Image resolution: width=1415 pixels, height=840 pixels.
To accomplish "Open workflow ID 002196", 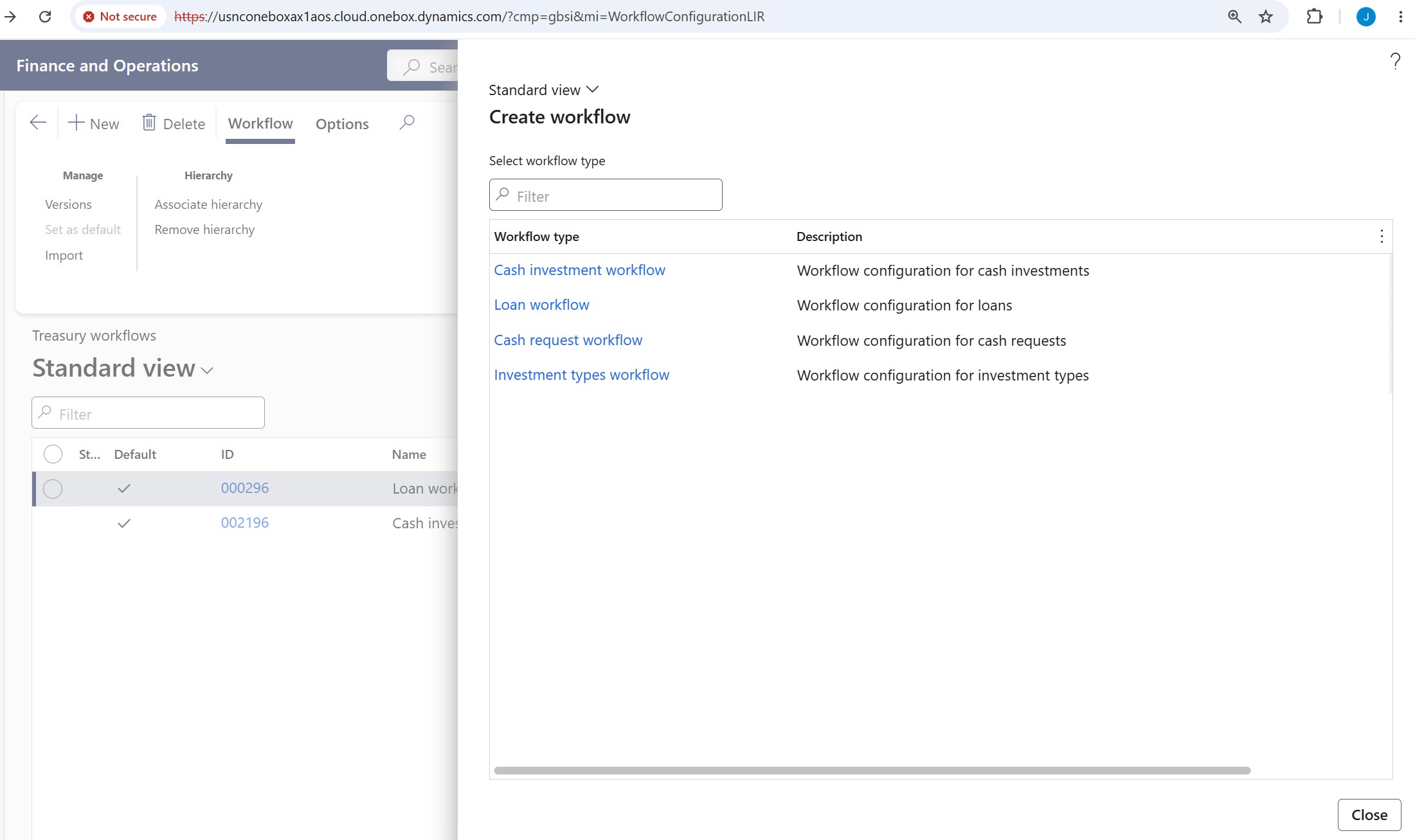I will click(x=245, y=523).
